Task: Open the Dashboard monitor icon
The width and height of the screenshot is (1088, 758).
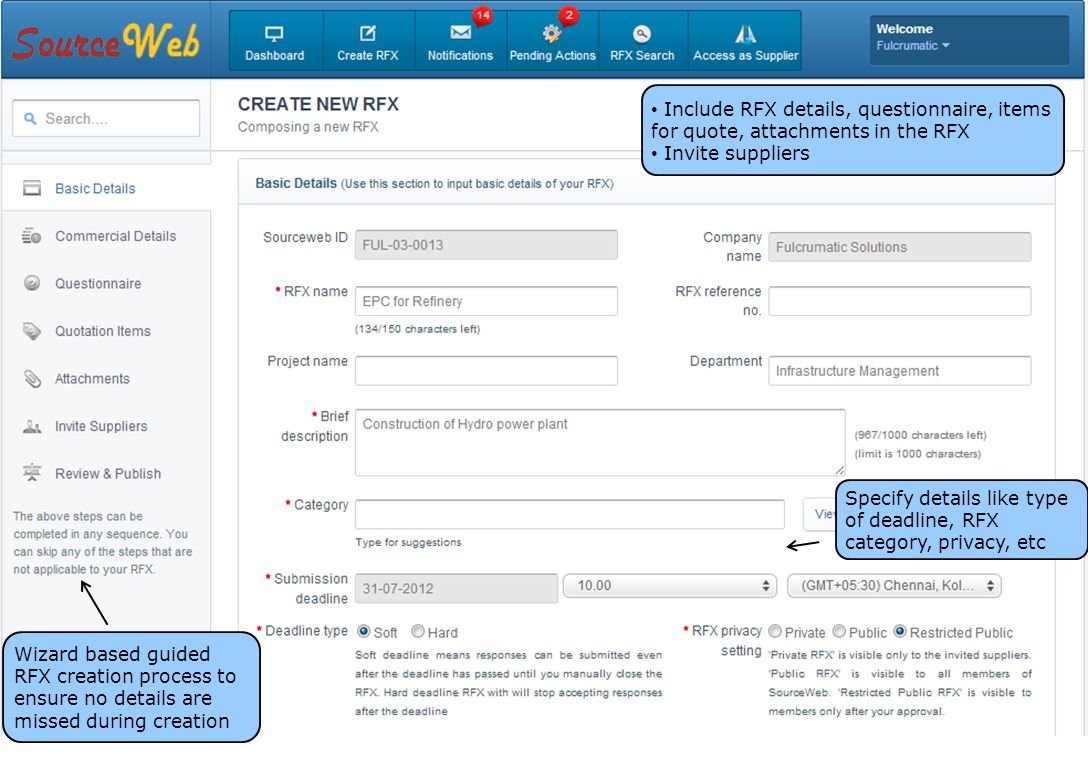Action: coord(274,33)
